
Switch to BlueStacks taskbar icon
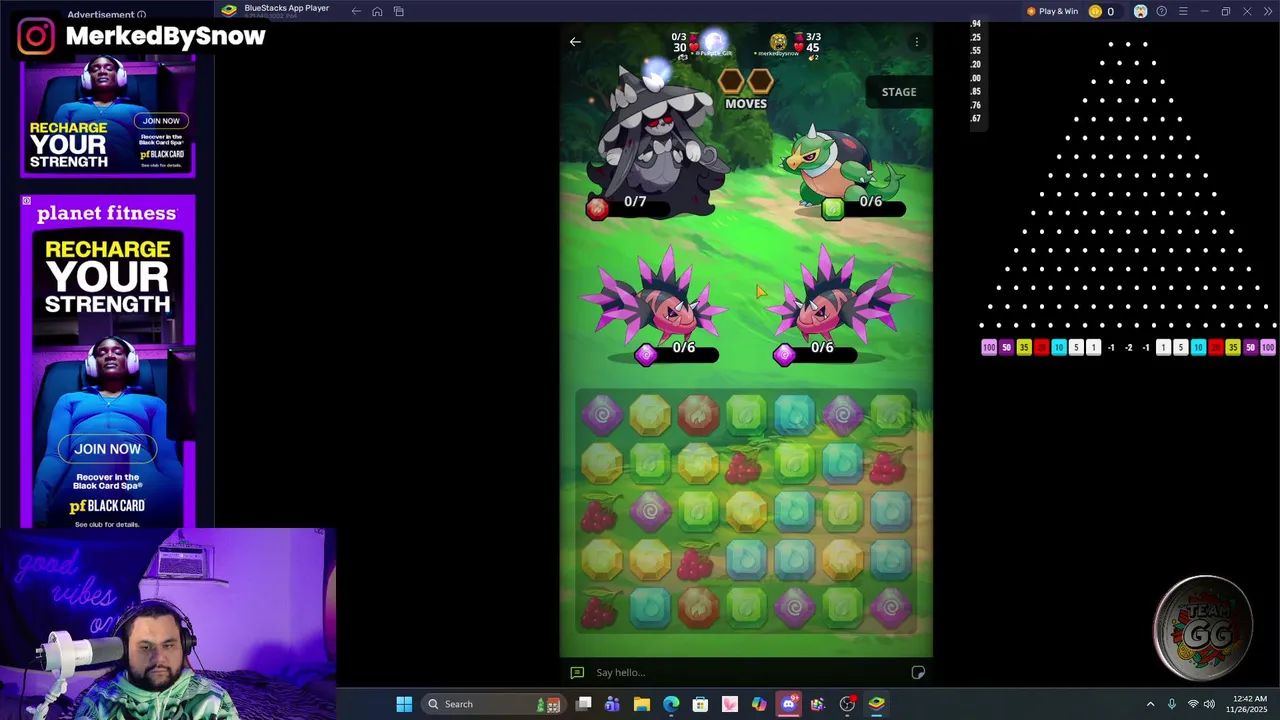pos(876,704)
